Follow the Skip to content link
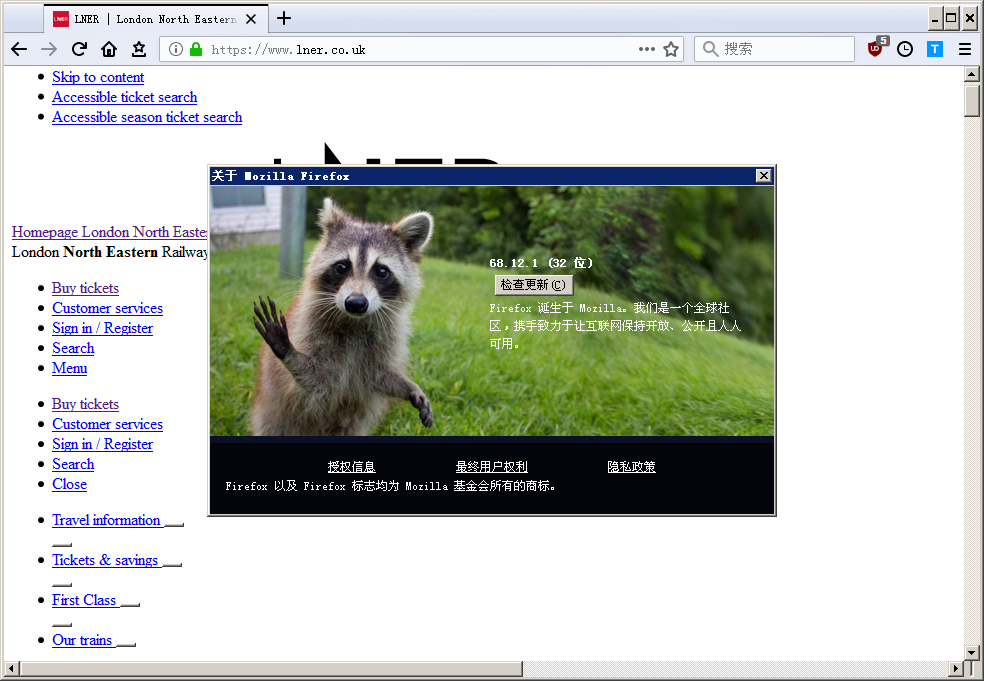Viewport: 984px width, 681px height. tap(98, 77)
